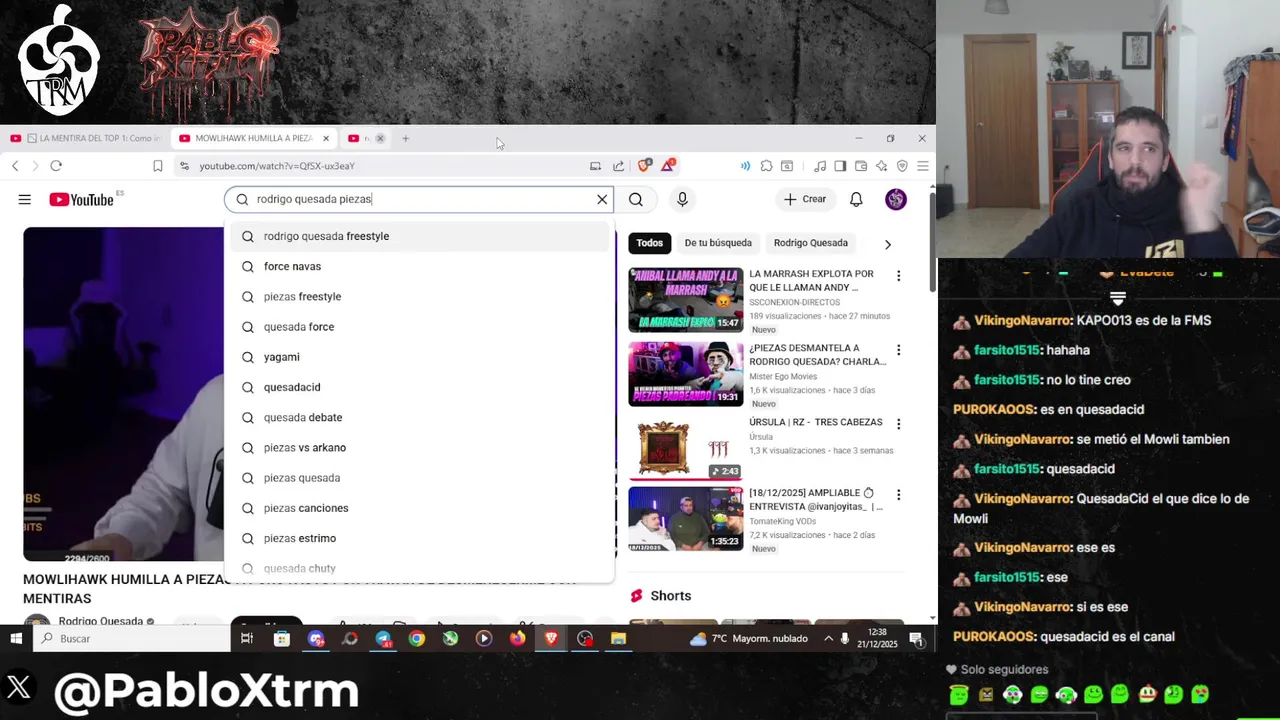This screenshot has width=1280, height=720.
Task: Go back in browser history
Action: (15, 166)
